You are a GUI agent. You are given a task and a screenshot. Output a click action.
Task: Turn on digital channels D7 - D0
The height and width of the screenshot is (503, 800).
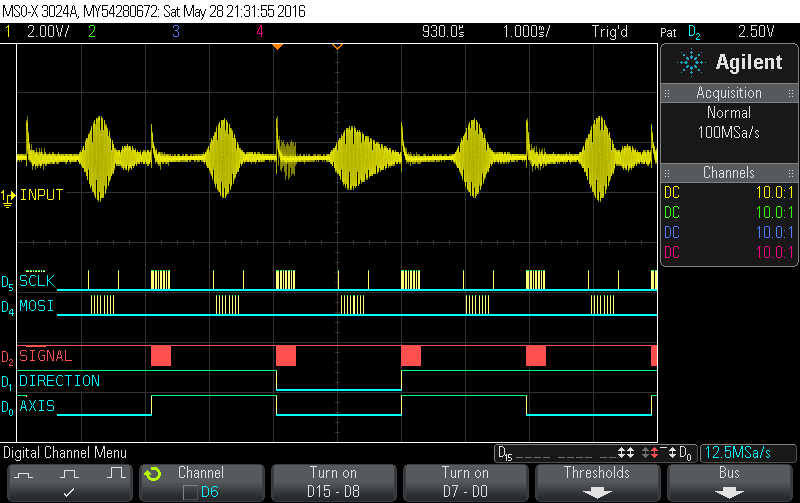[x=465, y=481]
